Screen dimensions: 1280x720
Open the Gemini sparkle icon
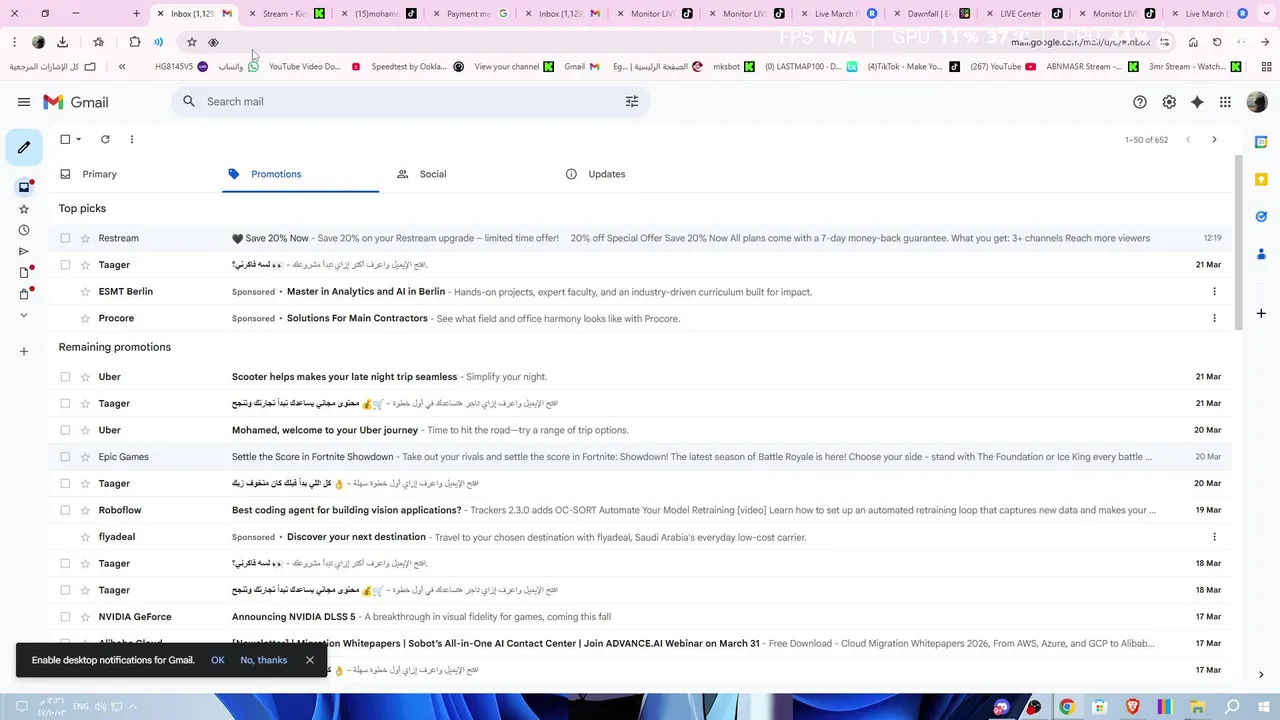(x=1197, y=102)
